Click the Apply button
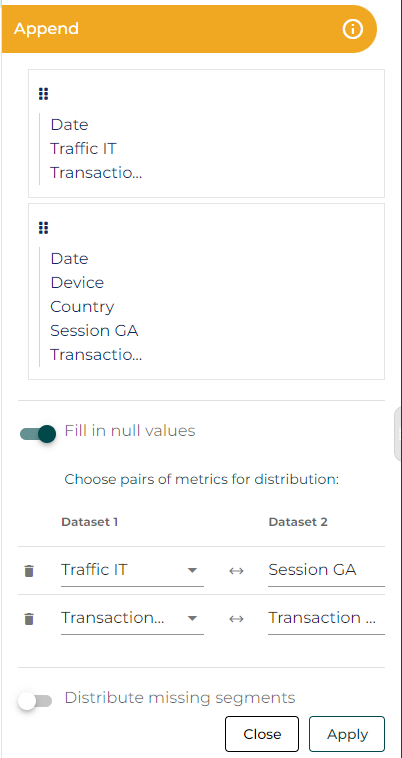This screenshot has height=758, width=402. click(347, 734)
